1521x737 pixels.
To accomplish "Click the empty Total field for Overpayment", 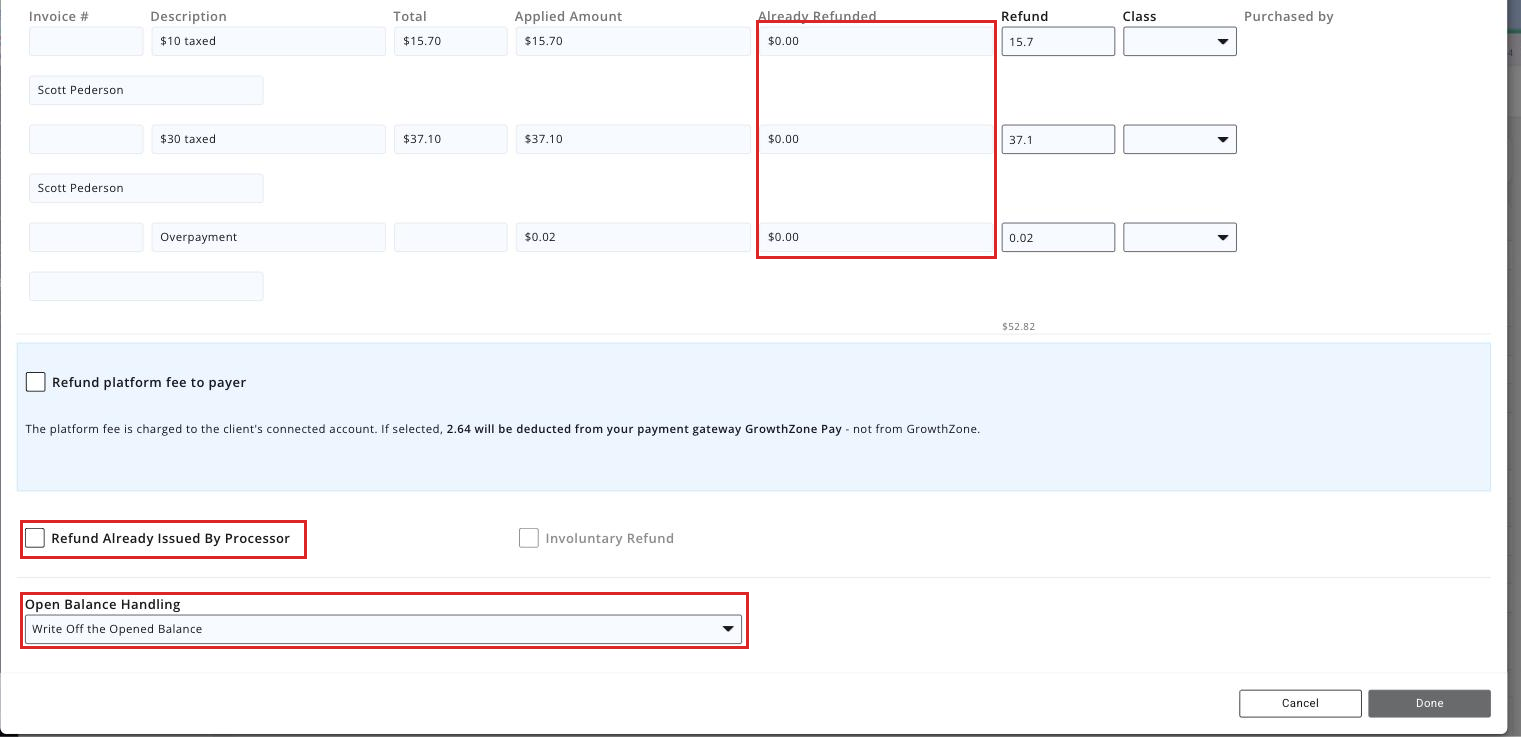I will pyautogui.click(x=451, y=237).
